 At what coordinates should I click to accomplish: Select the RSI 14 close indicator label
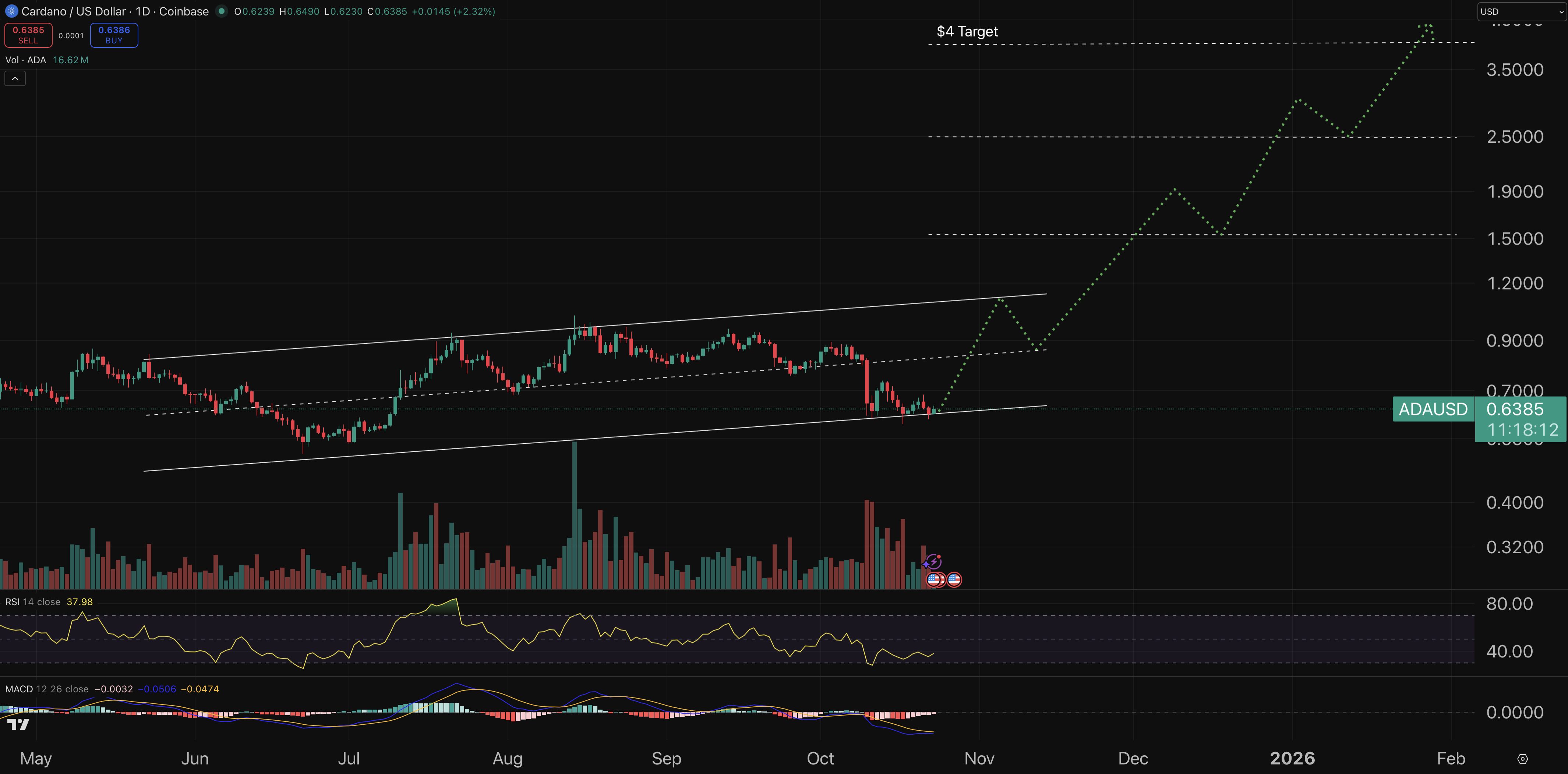coord(33,602)
